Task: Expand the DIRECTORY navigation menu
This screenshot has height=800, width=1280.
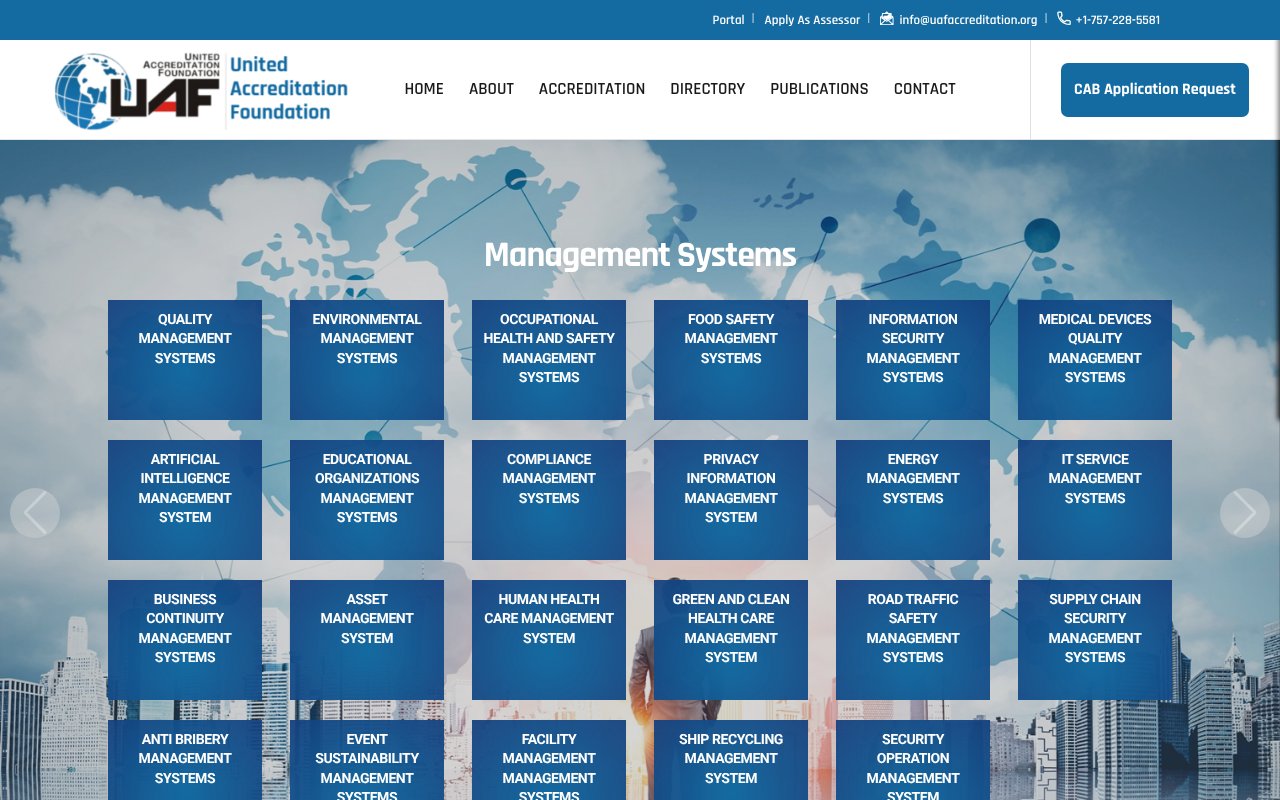Action: [x=708, y=89]
